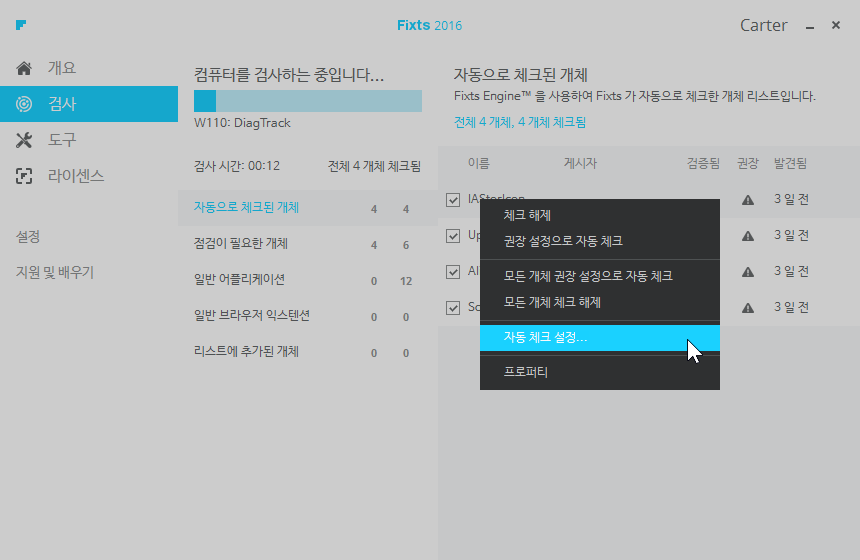Click the Fixts logo icon

21,25
